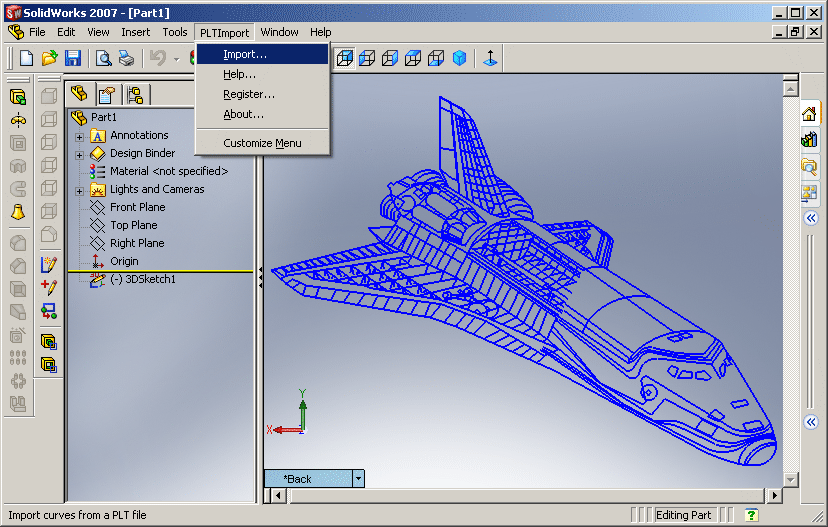Open ConfigurationManager tab icon

pos(136,95)
